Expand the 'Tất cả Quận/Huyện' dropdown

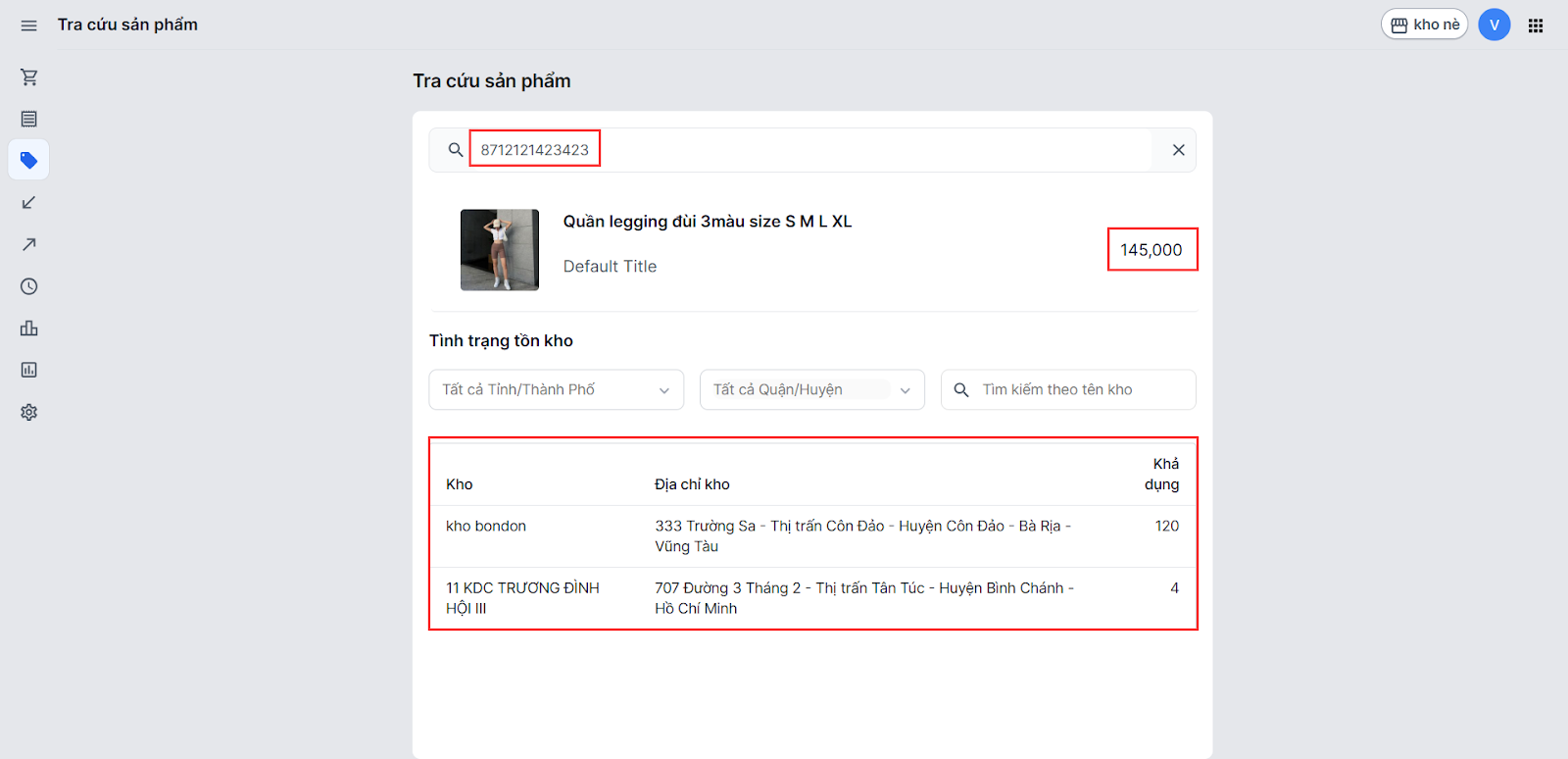811,389
